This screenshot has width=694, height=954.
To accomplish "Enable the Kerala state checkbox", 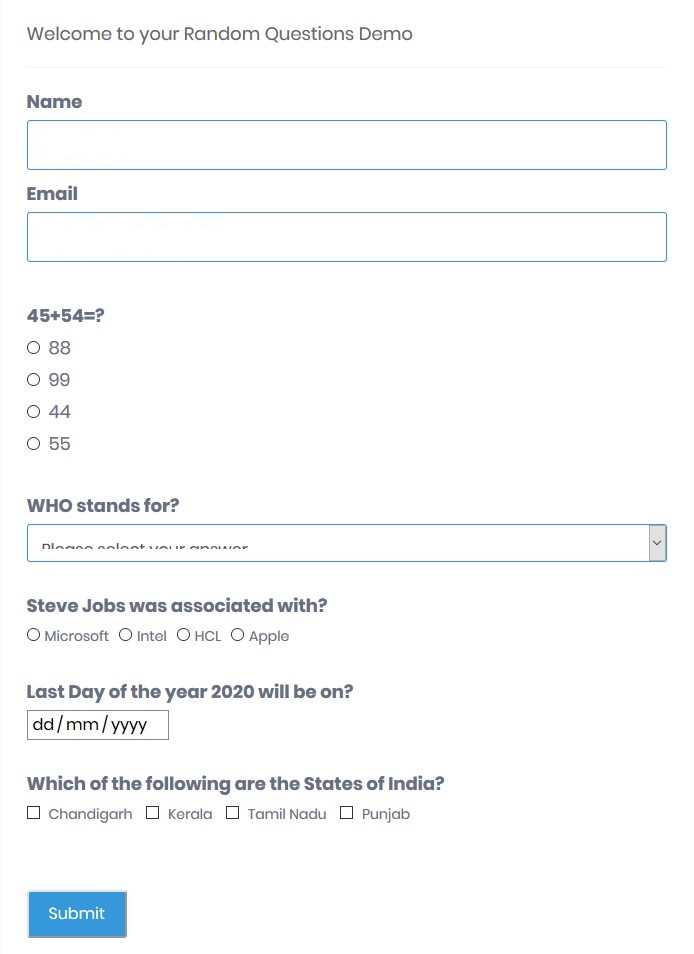I will click(x=152, y=812).
